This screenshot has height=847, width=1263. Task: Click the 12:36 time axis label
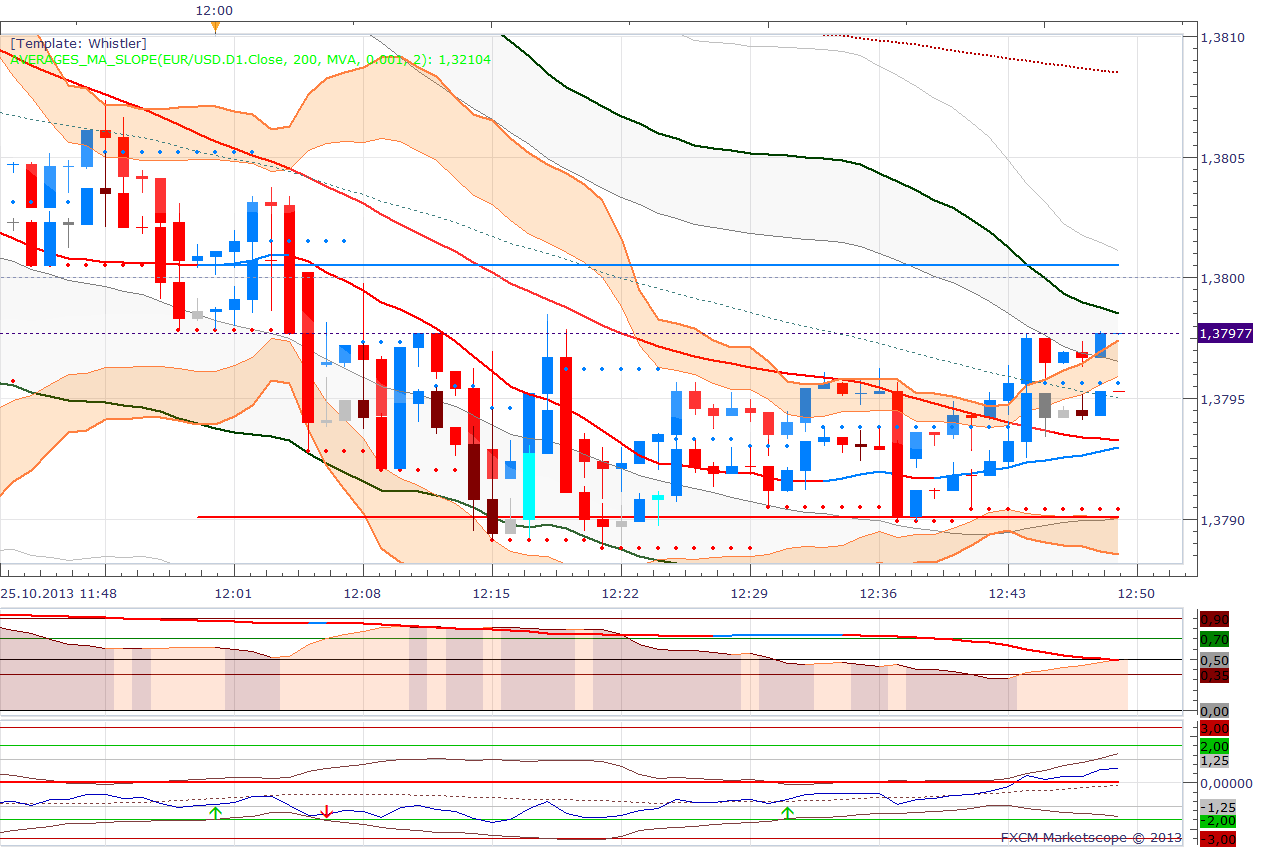(878, 593)
